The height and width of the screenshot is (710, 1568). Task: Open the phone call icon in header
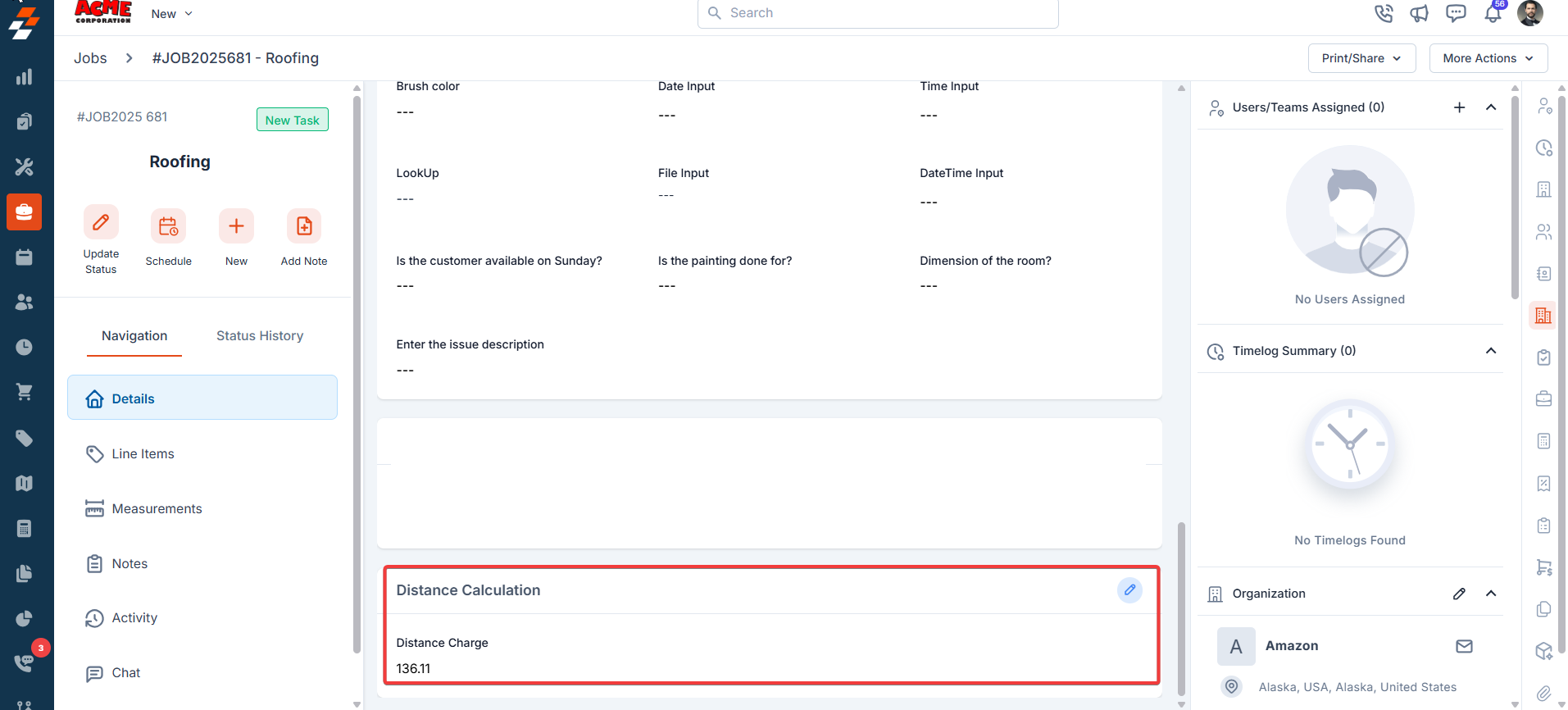pos(1384,13)
